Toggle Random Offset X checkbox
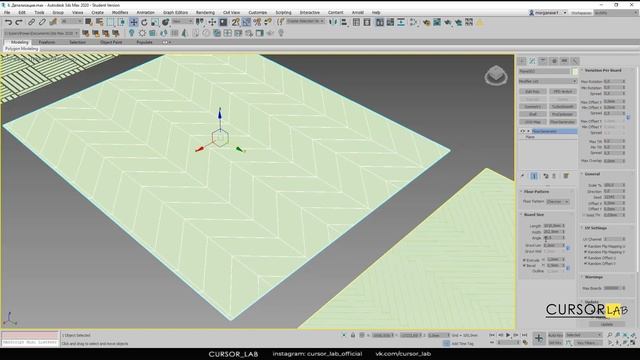Viewport: 640px width, 360px height. click(x=585, y=258)
